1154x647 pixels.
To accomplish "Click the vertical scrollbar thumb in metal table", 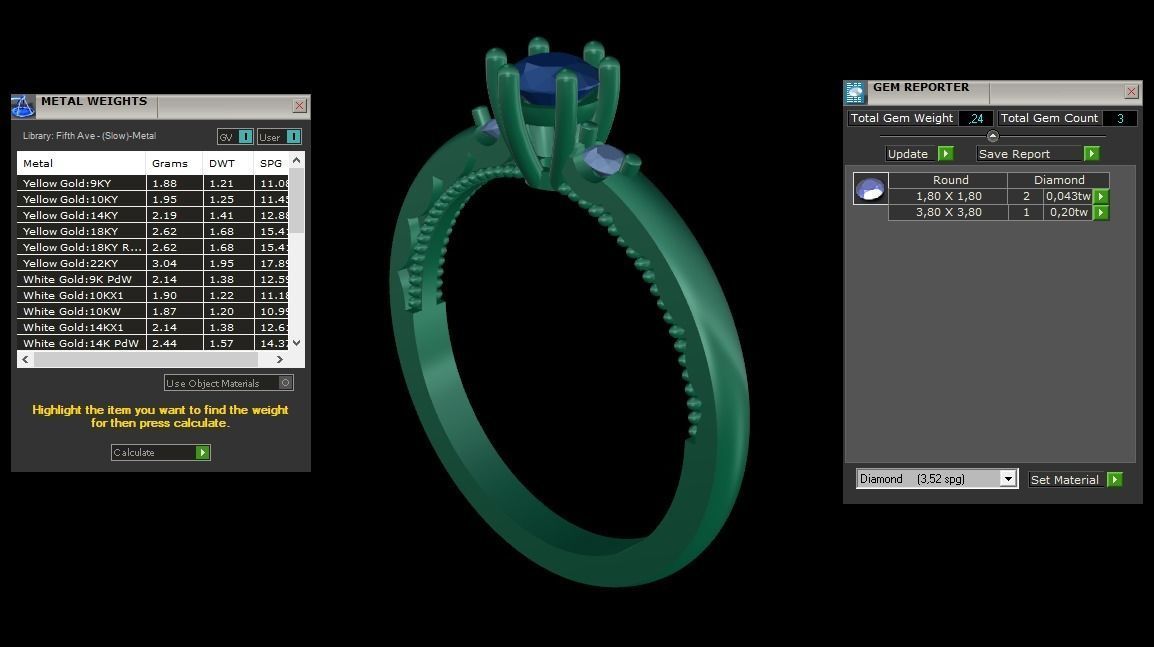I will click(x=297, y=201).
